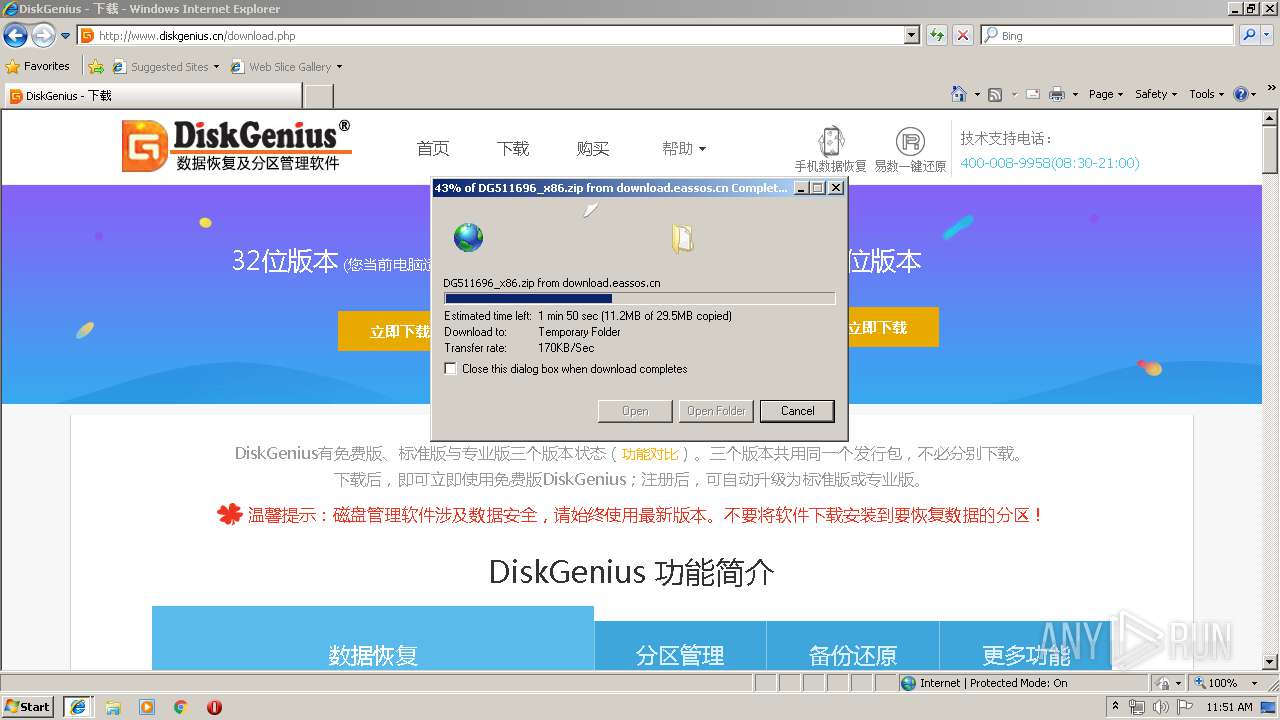
Task: Toggle Close this dialog when download completes
Action: point(451,369)
